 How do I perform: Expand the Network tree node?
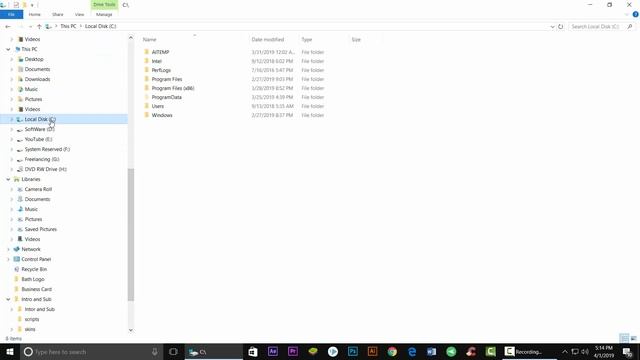[8, 249]
